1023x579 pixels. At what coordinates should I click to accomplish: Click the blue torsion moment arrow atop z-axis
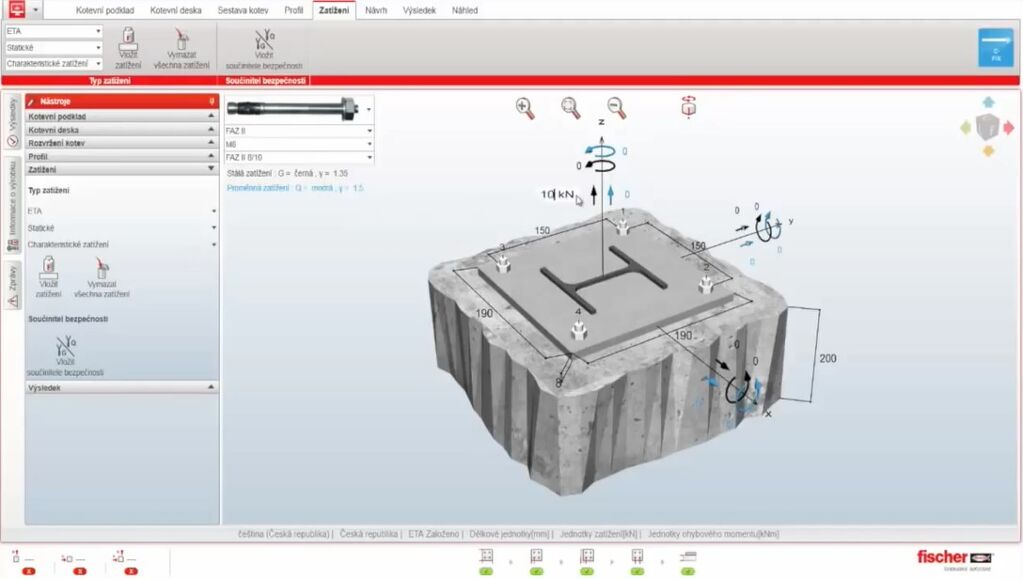pos(601,151)
